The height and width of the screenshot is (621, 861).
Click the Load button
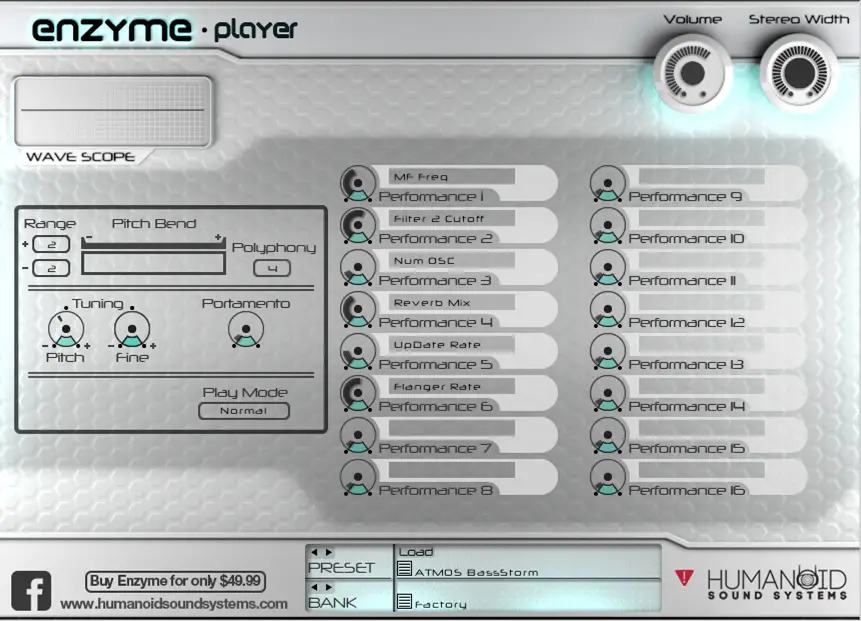click(x=416, y=552)
